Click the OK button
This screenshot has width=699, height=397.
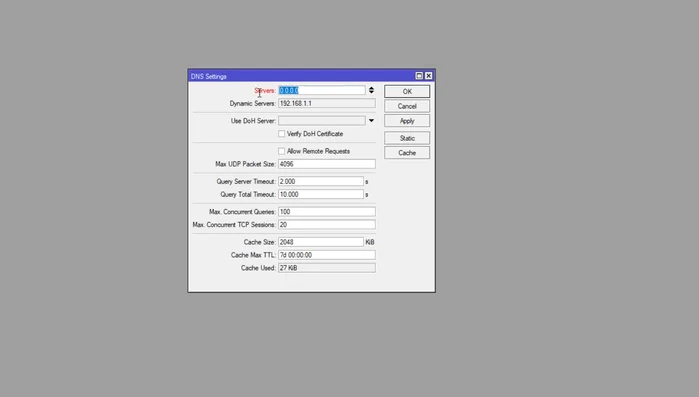(407, 91)
